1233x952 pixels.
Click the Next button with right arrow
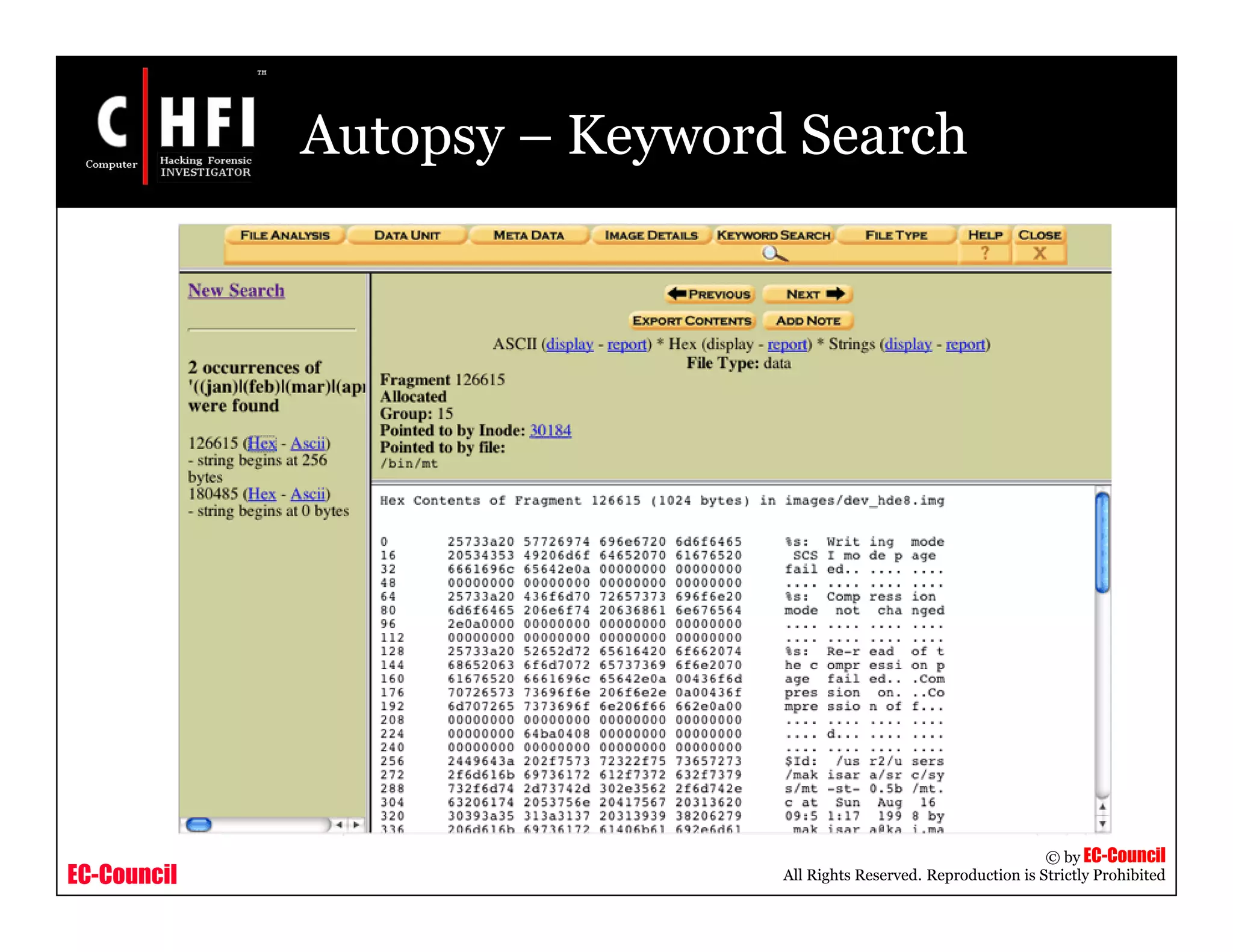tap(808, 294)
